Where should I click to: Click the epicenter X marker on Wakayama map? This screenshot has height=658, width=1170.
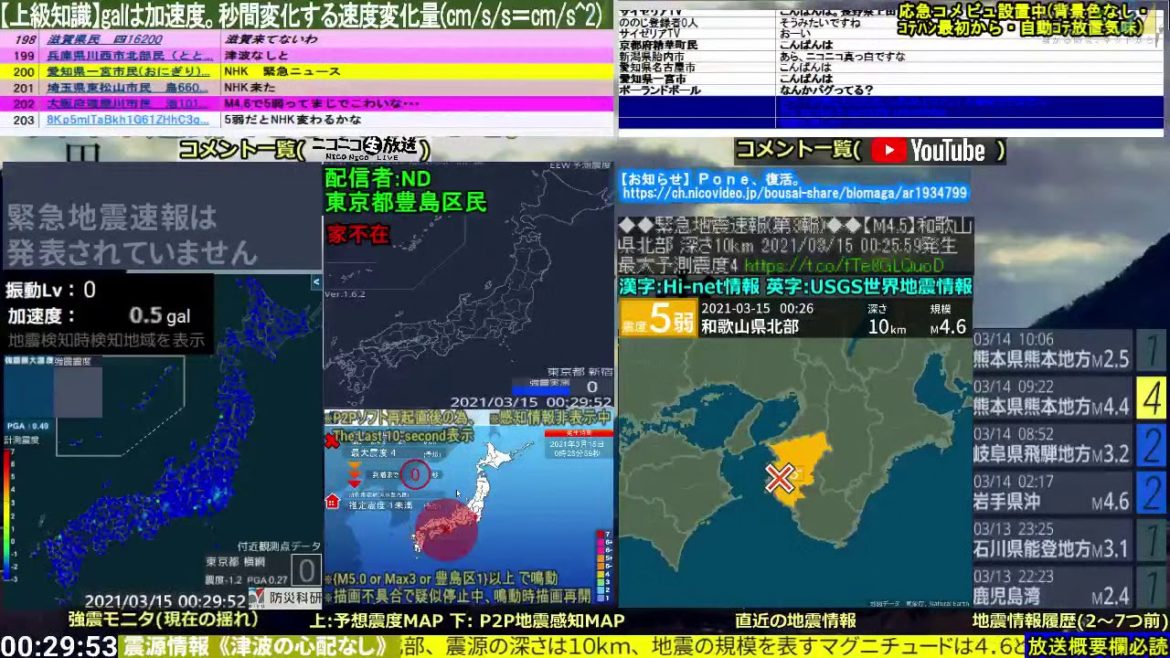click(x=779, y=478)
